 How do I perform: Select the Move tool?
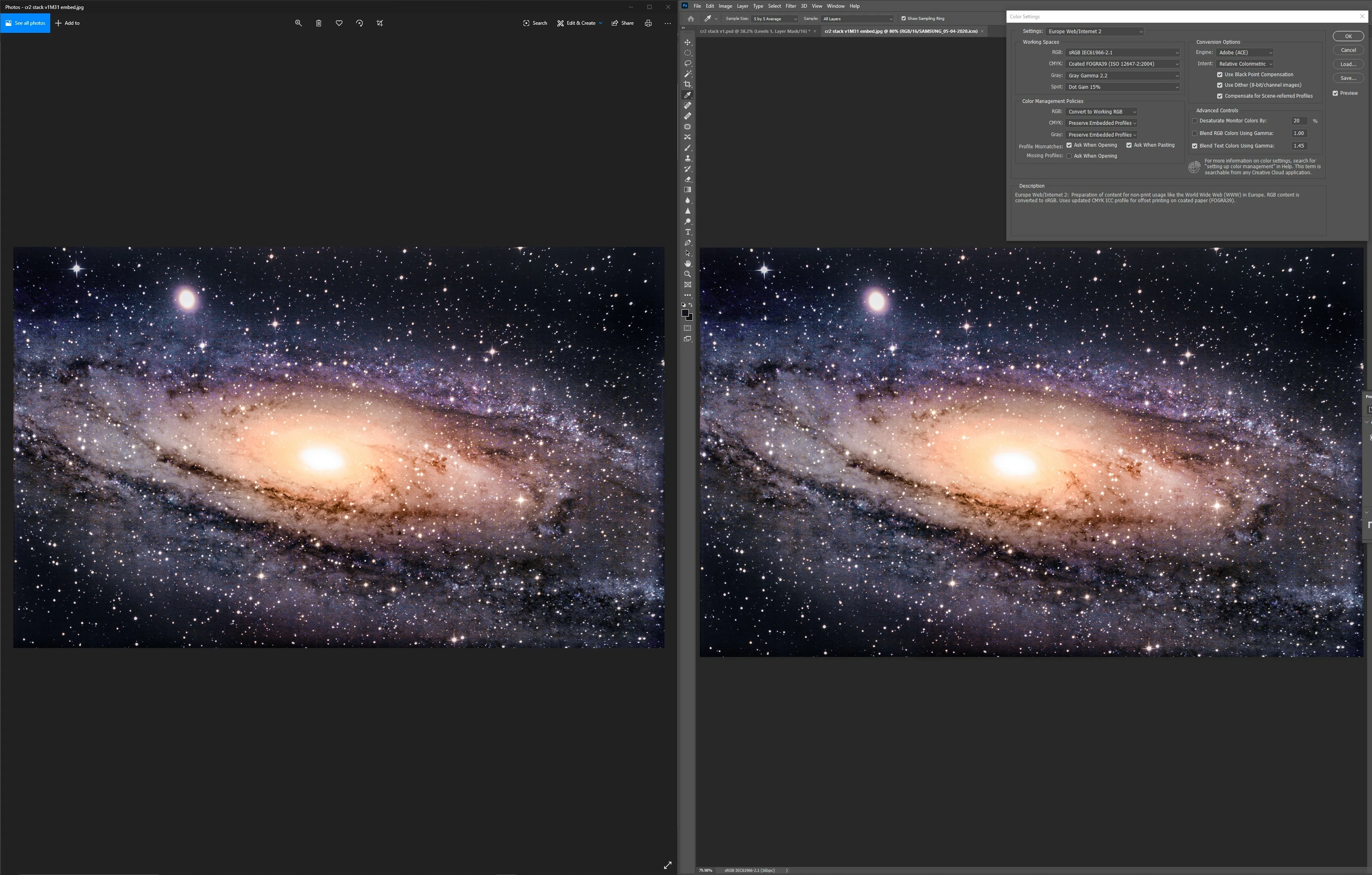(x=688, y=43)
